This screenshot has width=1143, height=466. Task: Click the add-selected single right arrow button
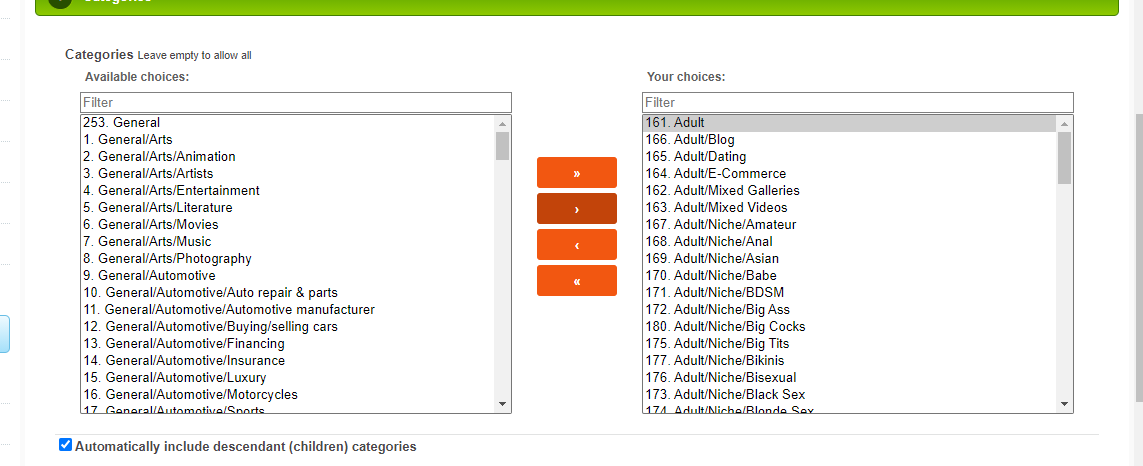577,209
